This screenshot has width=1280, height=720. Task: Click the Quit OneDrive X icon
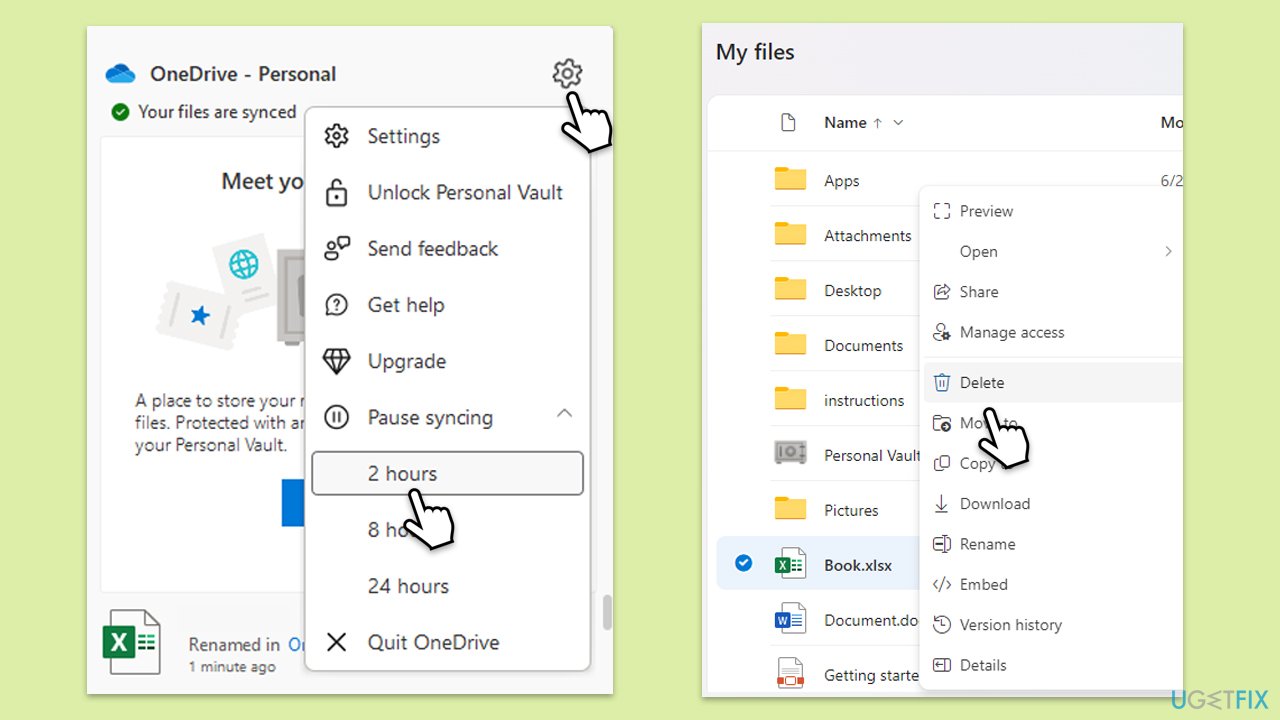(337, 642)
